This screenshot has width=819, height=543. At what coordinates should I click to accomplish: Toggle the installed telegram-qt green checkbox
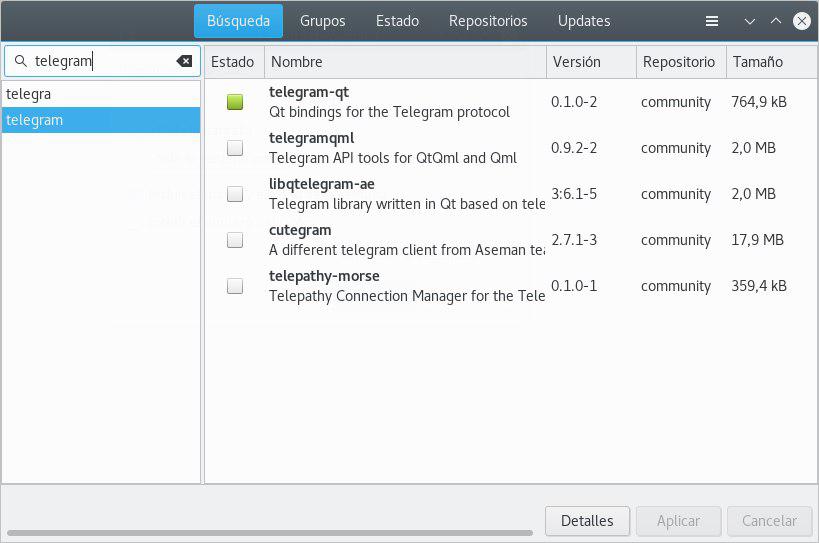[x=235, y=102]
